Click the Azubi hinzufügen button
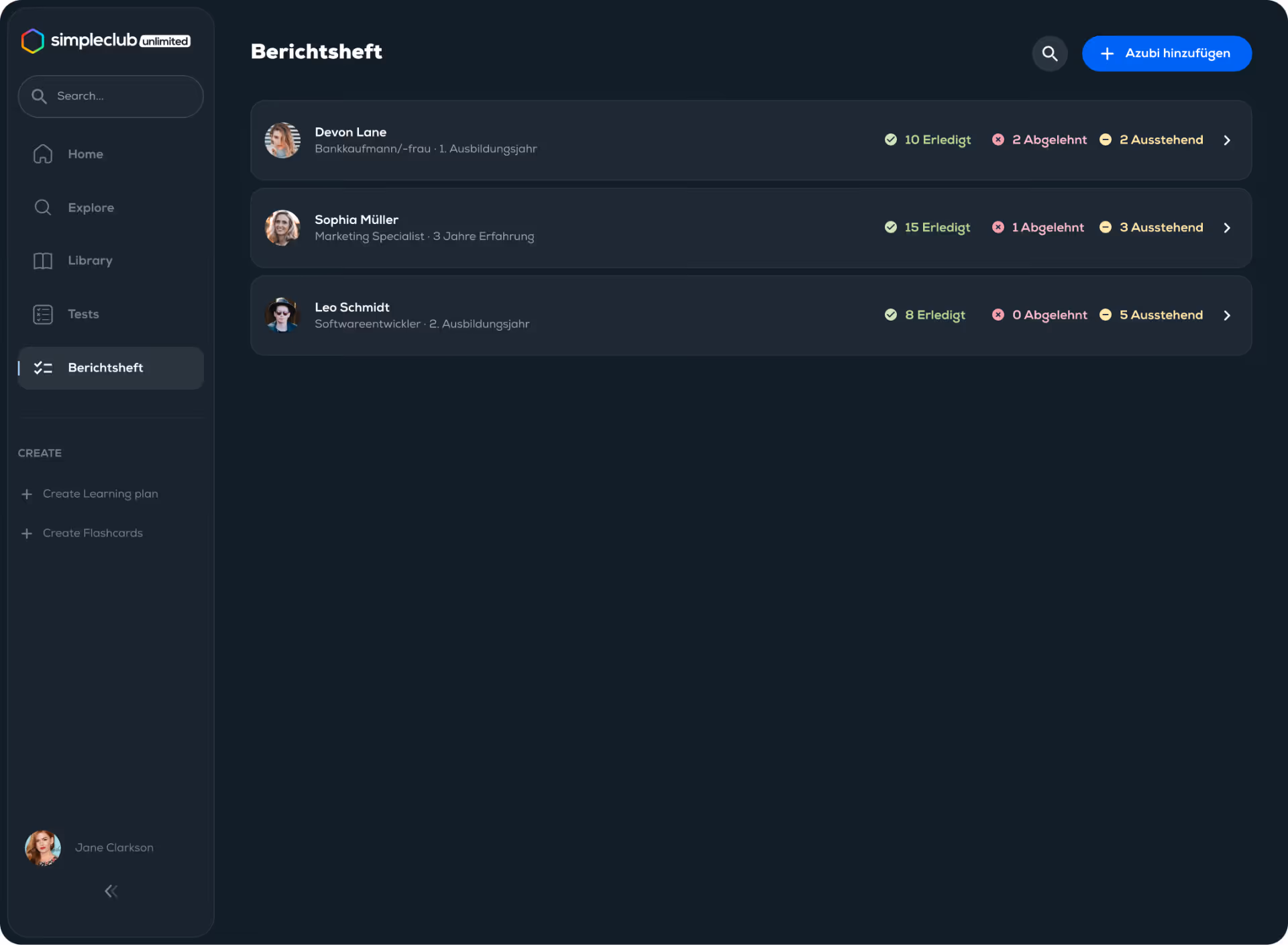This screenshot has width=1288, height=945. point(1167,54)
